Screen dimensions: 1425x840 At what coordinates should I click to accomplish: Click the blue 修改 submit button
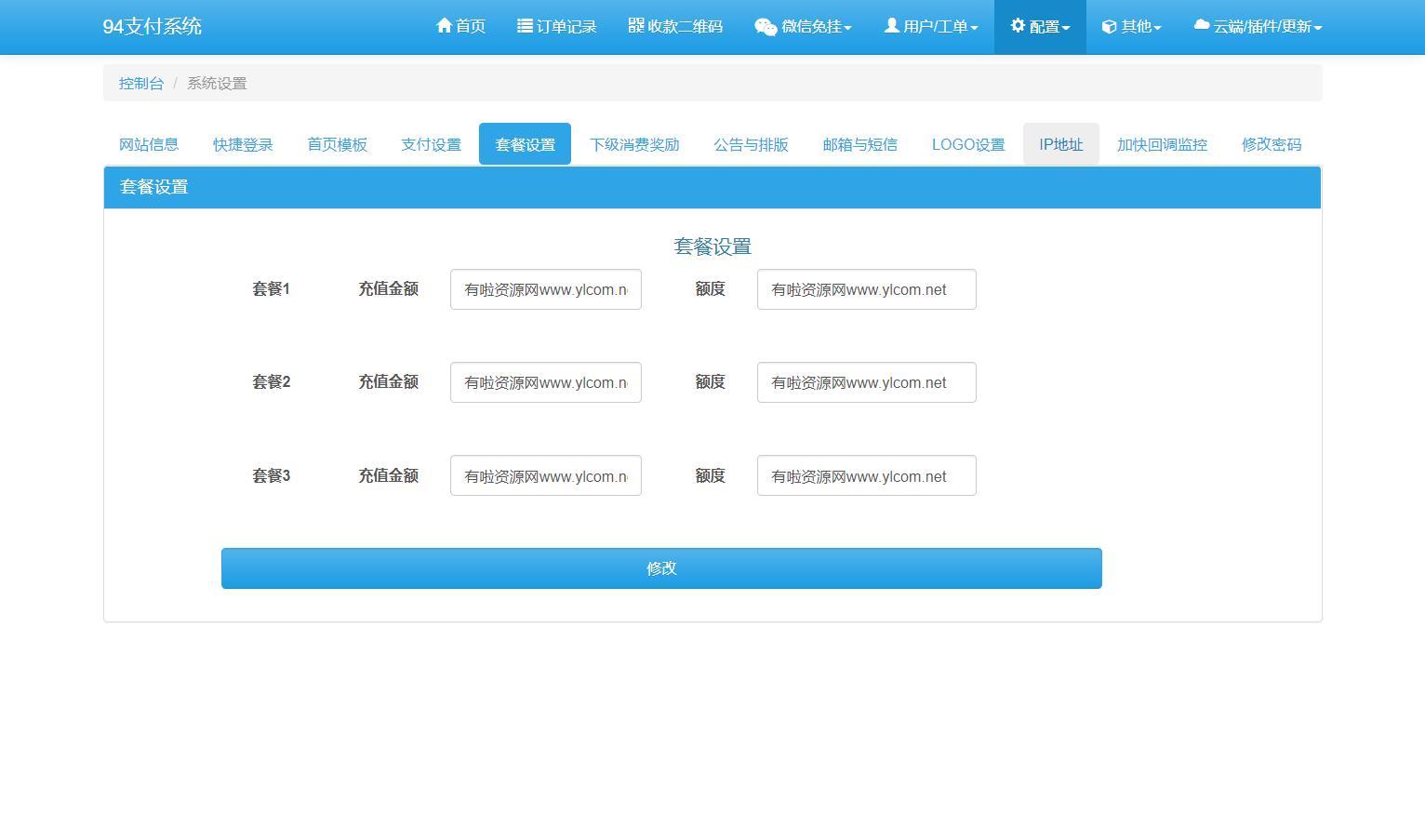[661, 568]
